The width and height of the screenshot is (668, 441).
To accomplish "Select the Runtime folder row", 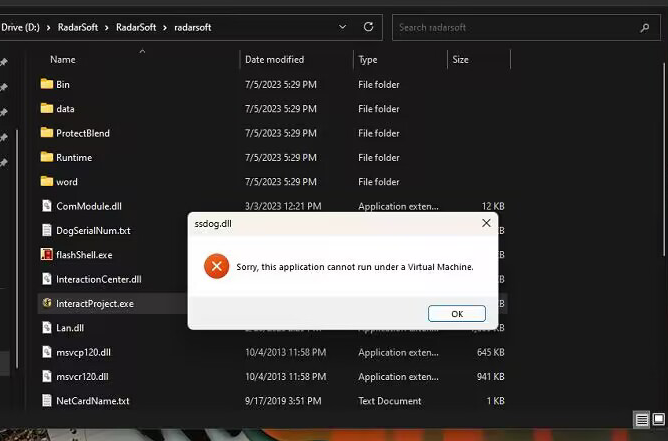I will 74,157.
